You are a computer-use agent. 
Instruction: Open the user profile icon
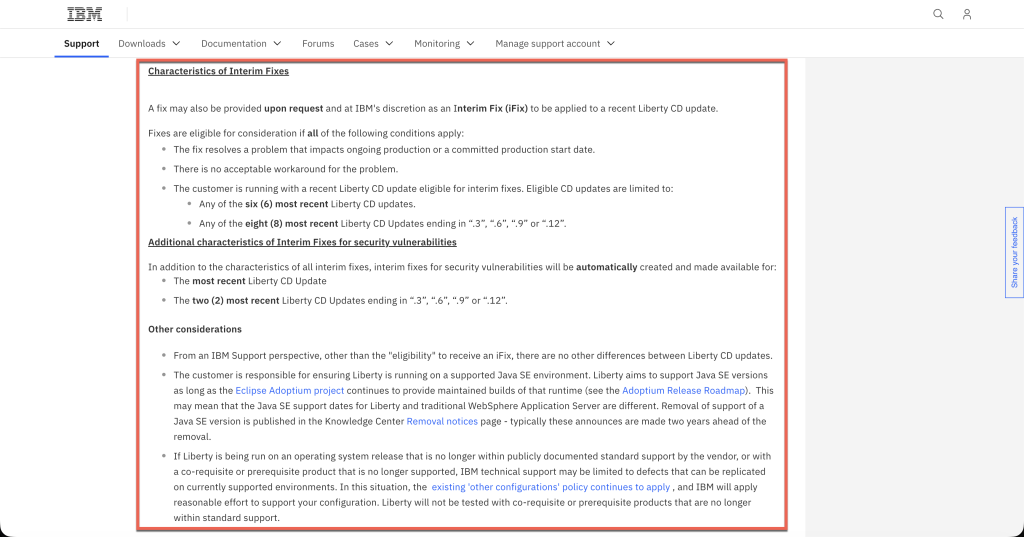pyautogui.click(x=967, y=14)
